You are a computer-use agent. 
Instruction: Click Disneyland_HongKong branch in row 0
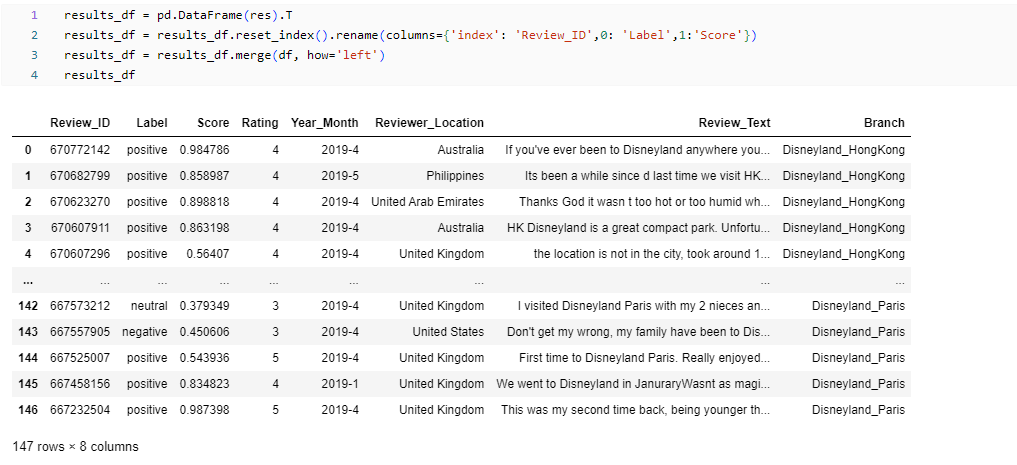point(844,150)
